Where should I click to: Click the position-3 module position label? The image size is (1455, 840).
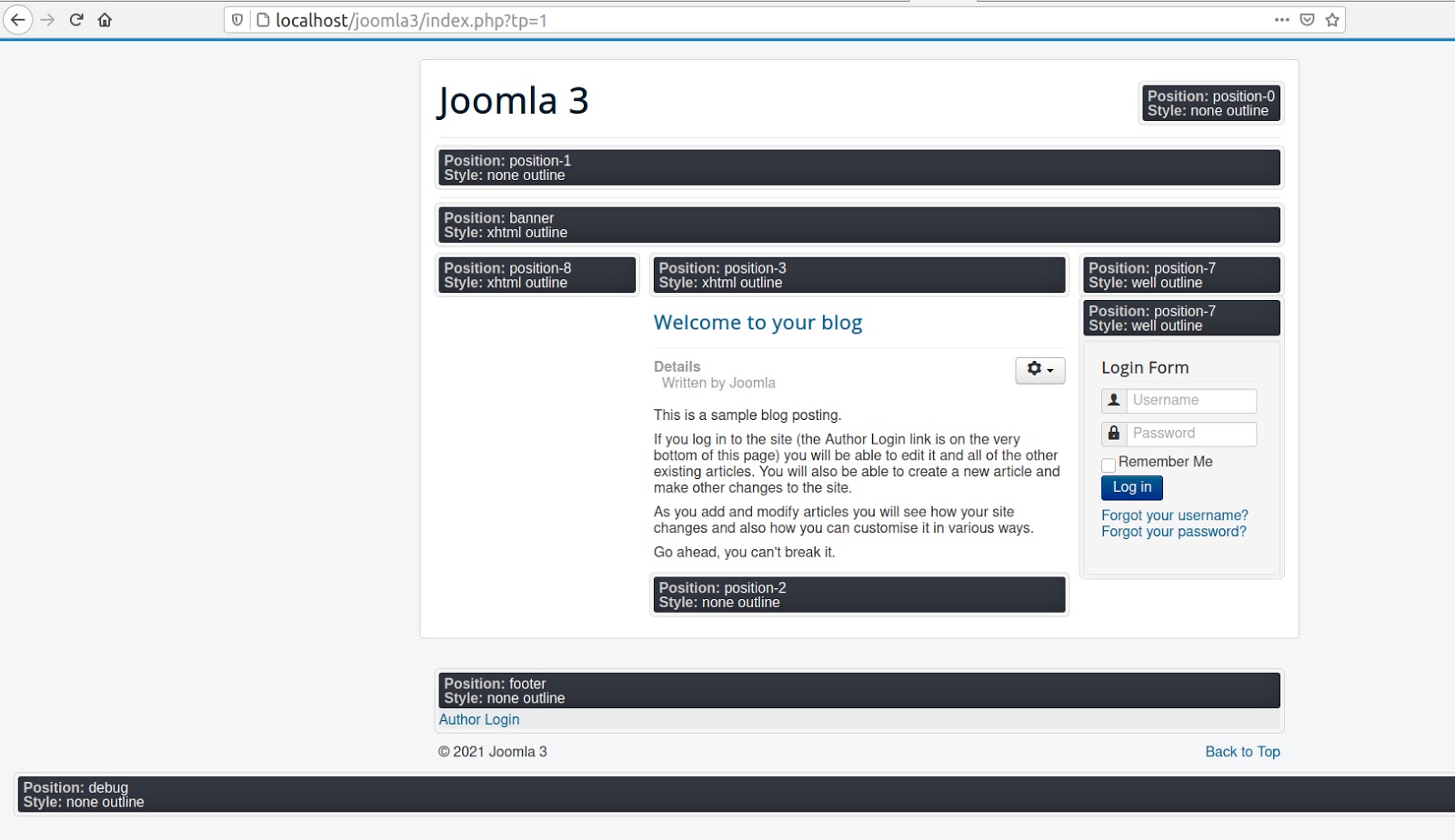pos(859,275)
